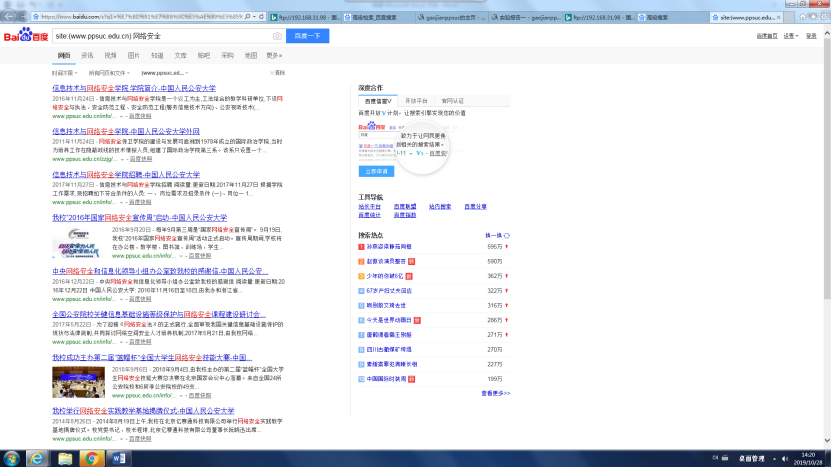
Task: Click 百度一下 search button
Action: (x=307, y=36)
